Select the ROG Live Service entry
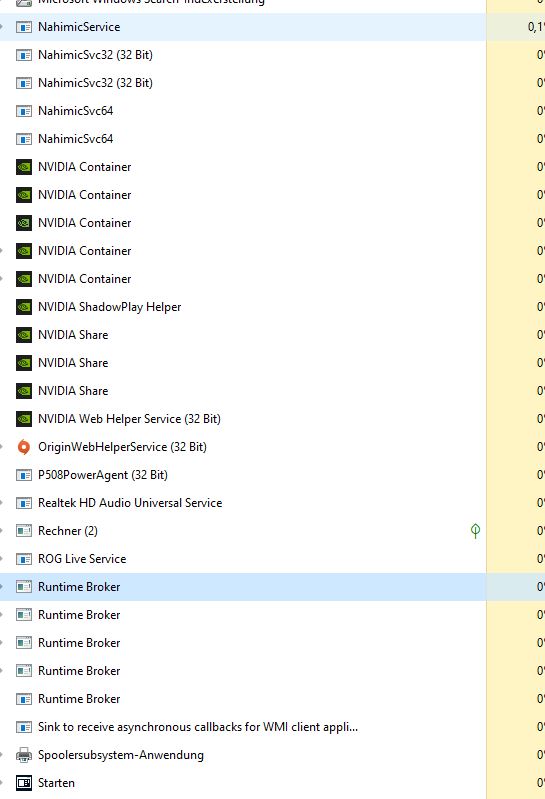Viewport: 545px width, 799px height. [82, 559]
